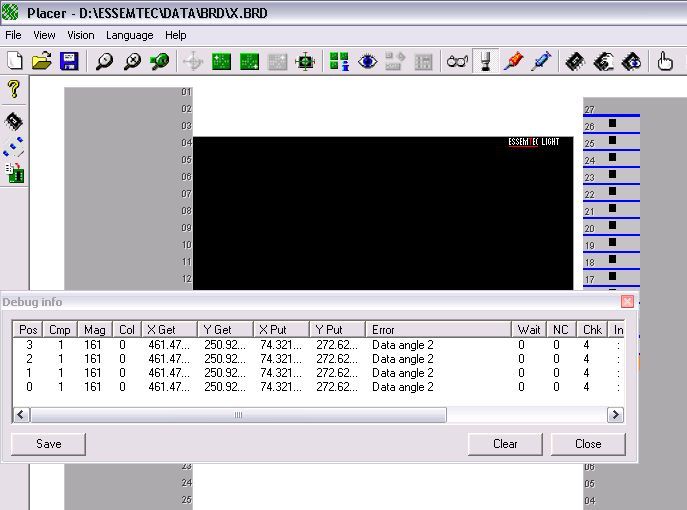The image size is (687, 510).
Task: Select debug row with Pos 3
Action: 318,345
